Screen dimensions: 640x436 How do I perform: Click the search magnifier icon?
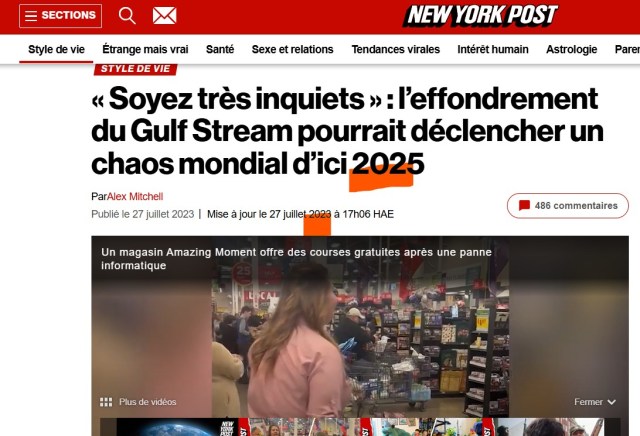[x=127, y=16]
